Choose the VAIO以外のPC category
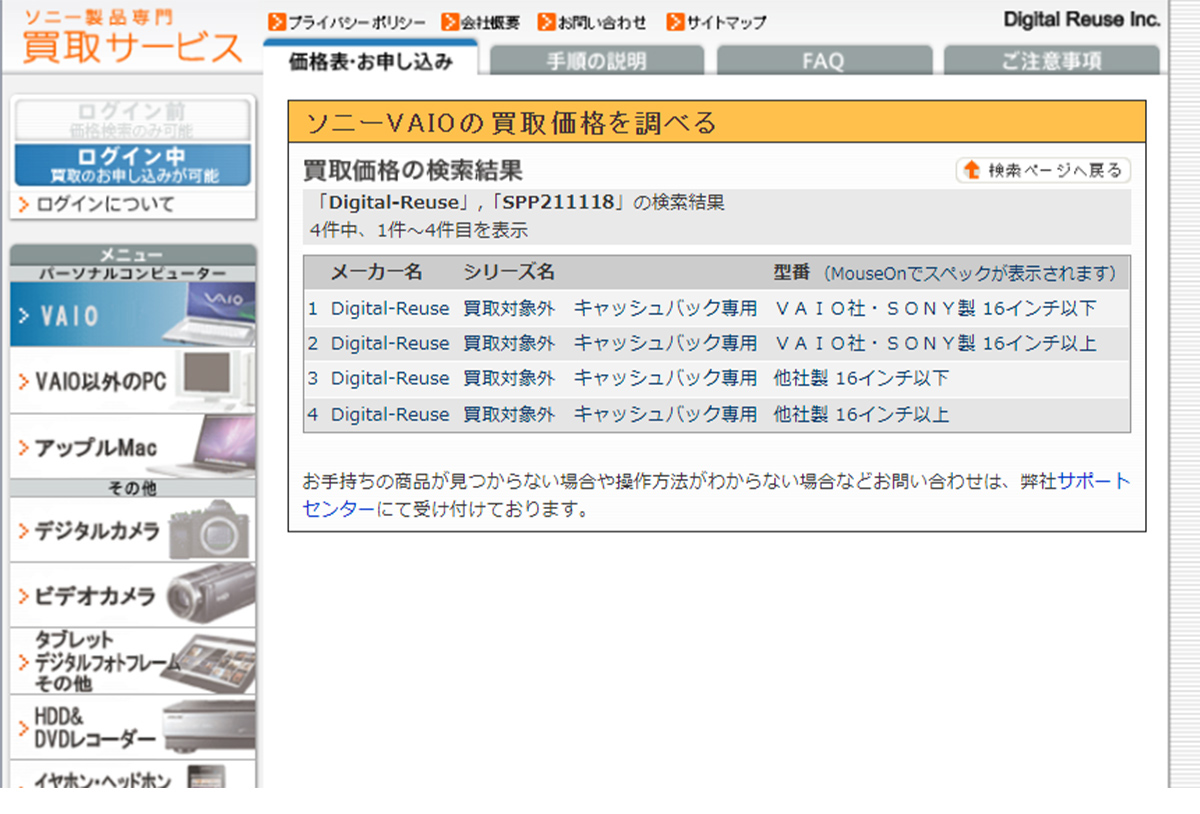The image size is (1200, 814). (132, 381)
